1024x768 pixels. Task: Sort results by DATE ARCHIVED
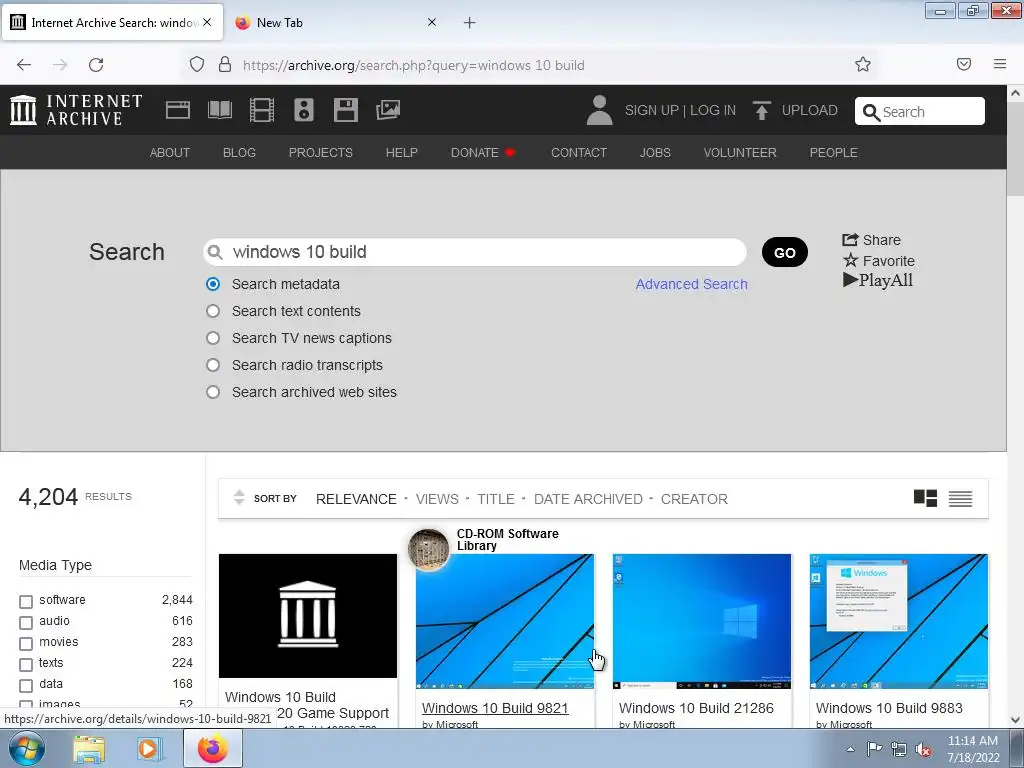[588, 499]
